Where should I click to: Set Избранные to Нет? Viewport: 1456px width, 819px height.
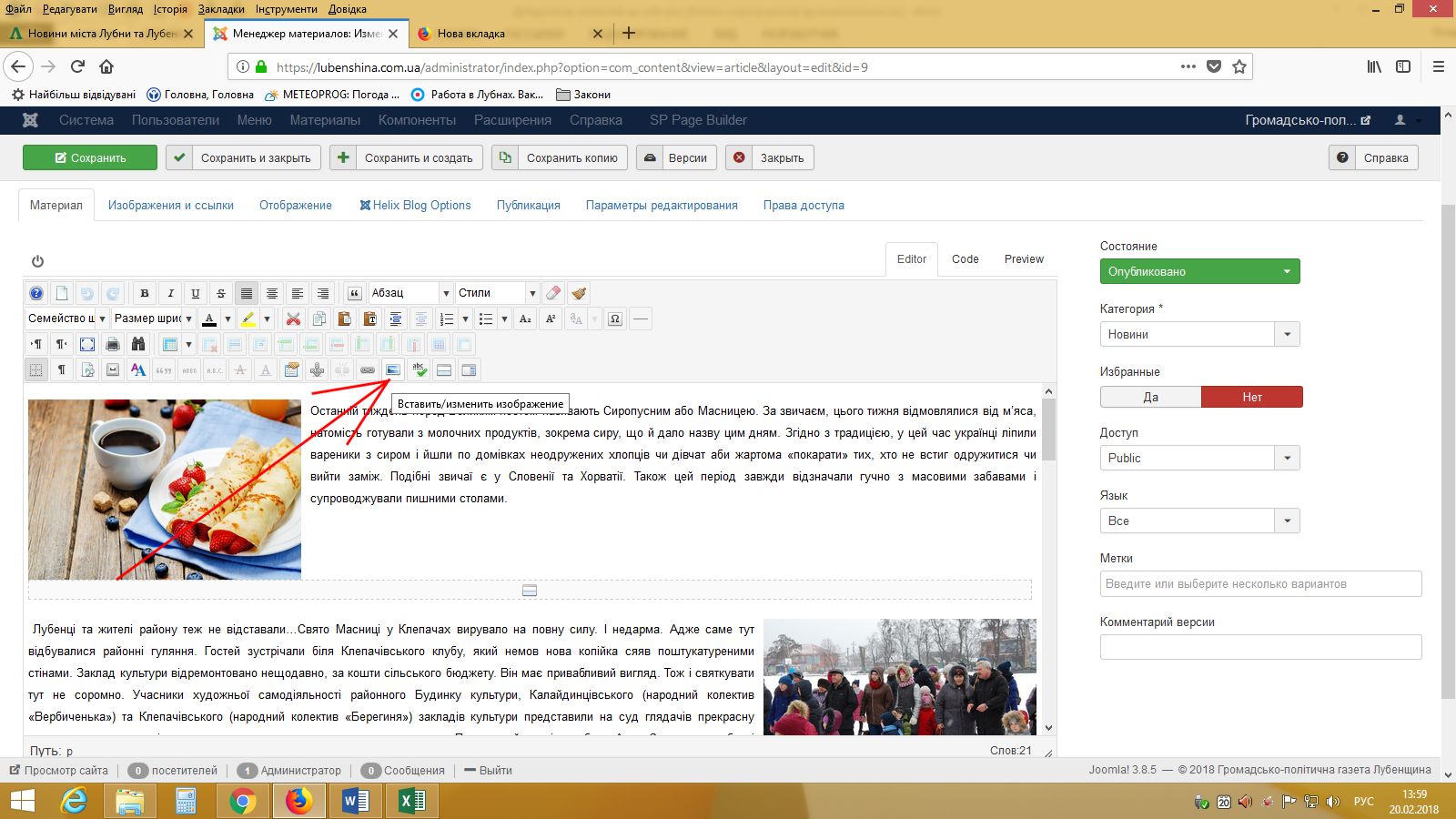point(1252,397)
